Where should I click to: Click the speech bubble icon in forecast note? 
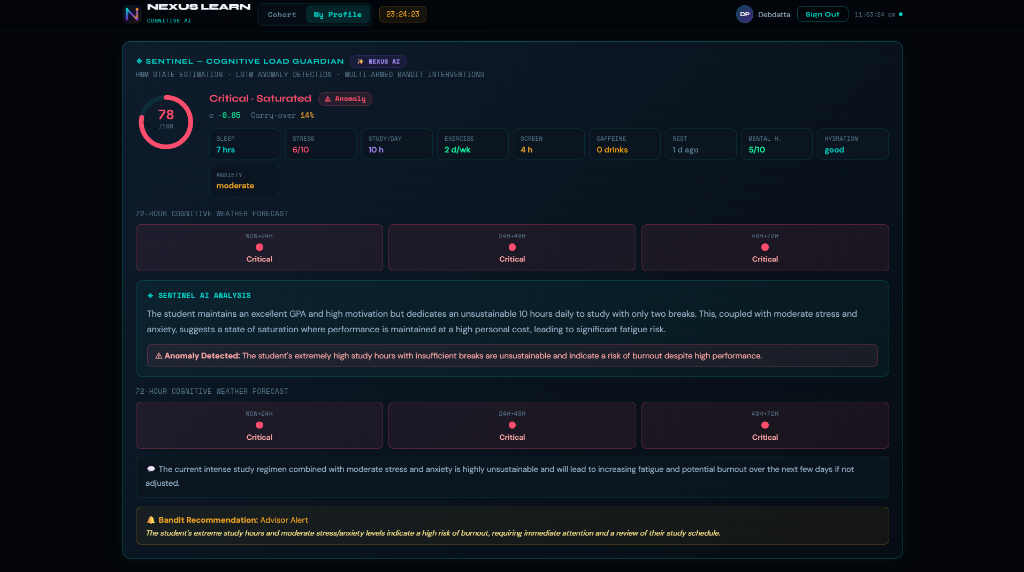tap(151, 469)
